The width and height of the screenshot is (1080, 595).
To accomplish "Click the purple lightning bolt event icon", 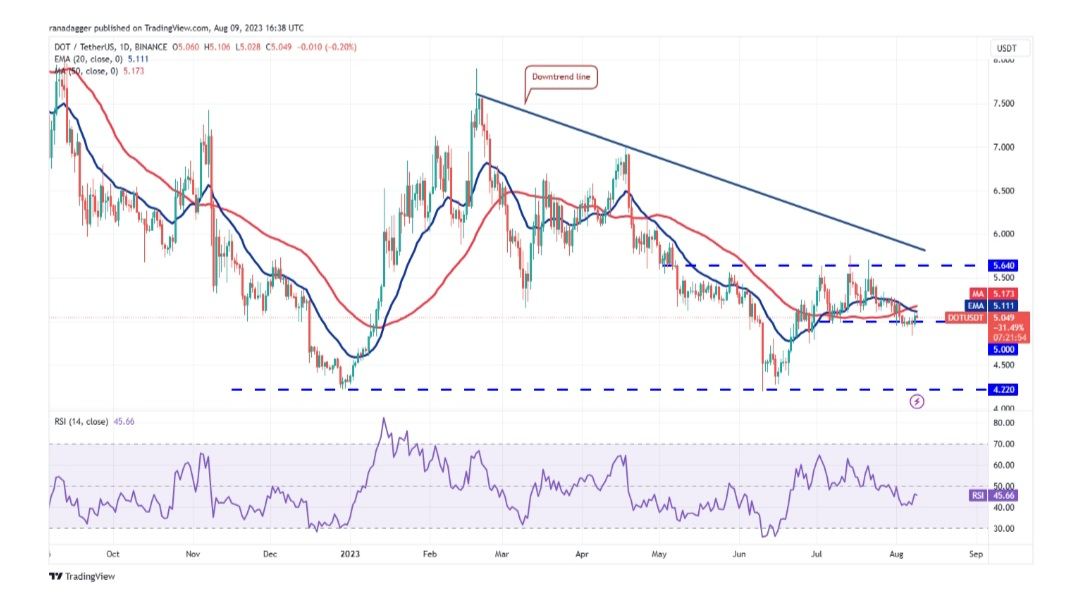I will click(917, 401).
